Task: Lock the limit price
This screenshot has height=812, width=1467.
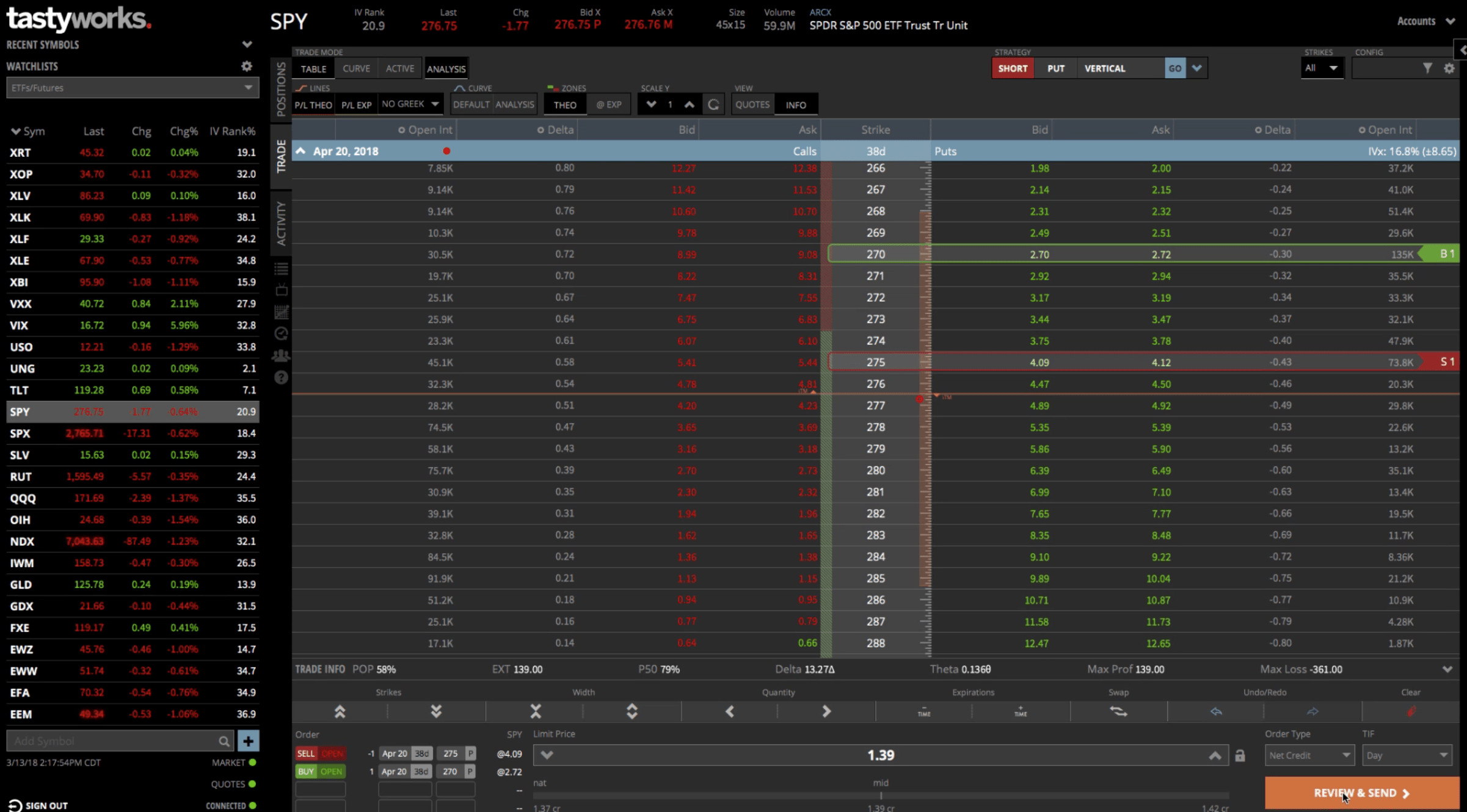Action: (1240, 756)
